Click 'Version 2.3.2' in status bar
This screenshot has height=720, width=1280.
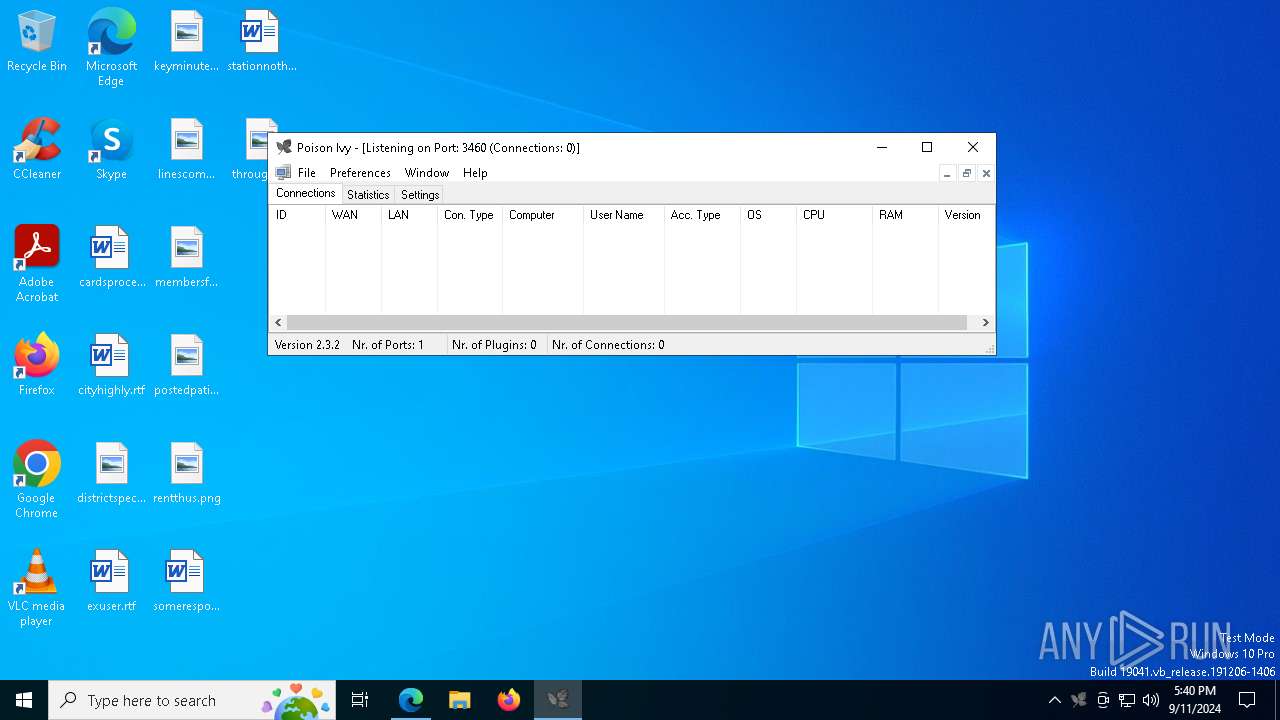[307, 345]
